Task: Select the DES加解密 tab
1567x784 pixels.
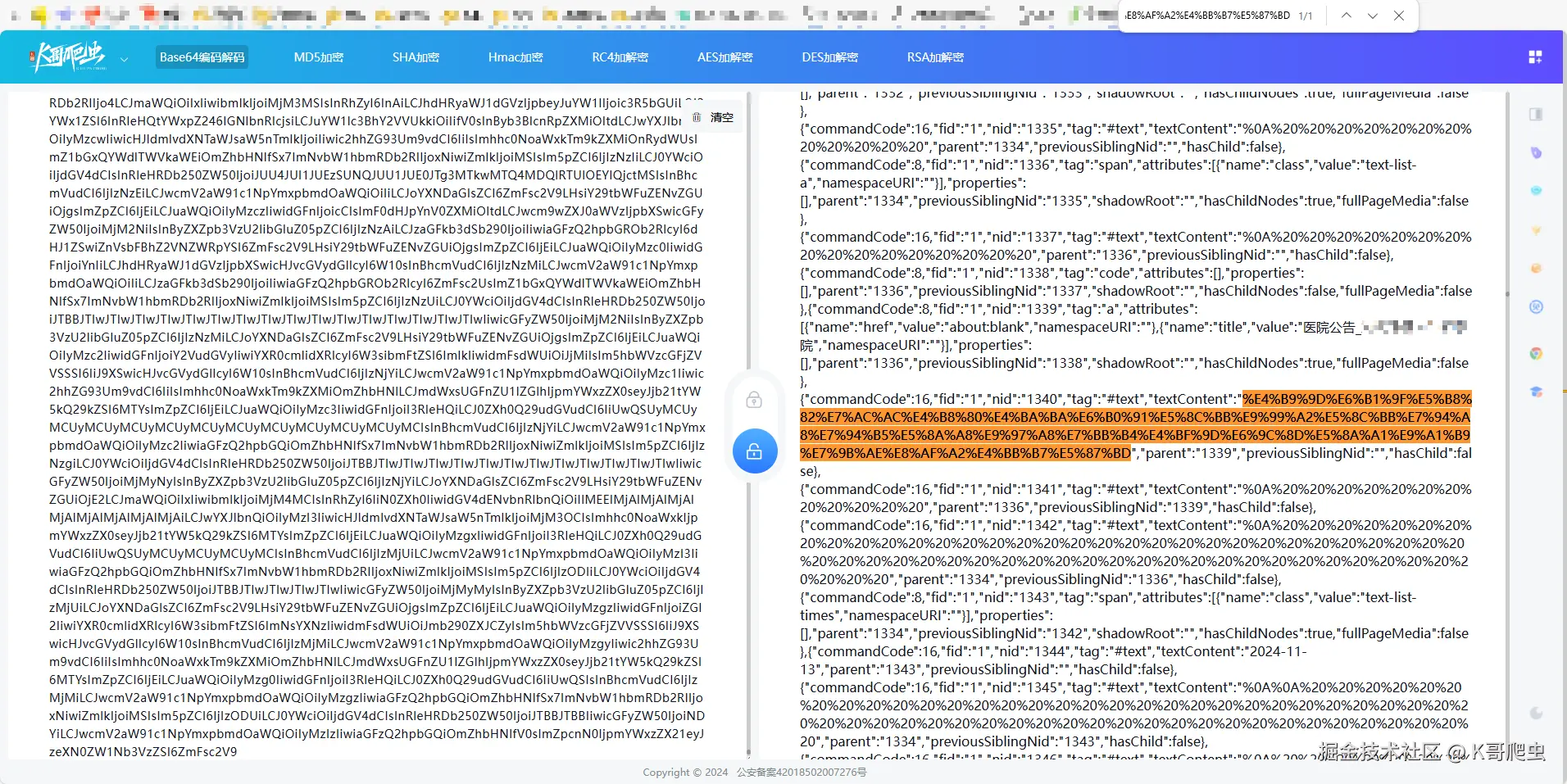Action: coord(829,57)
